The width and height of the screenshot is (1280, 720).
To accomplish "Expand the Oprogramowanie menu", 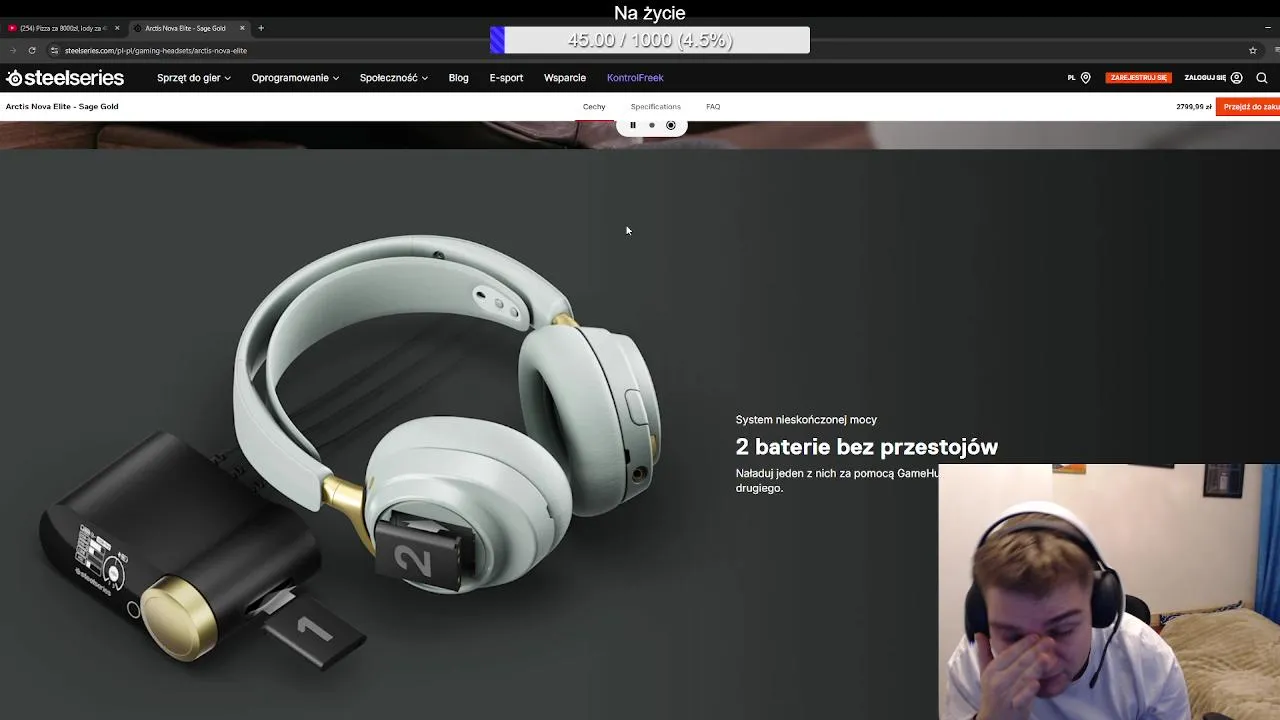I will coord(295,78).
